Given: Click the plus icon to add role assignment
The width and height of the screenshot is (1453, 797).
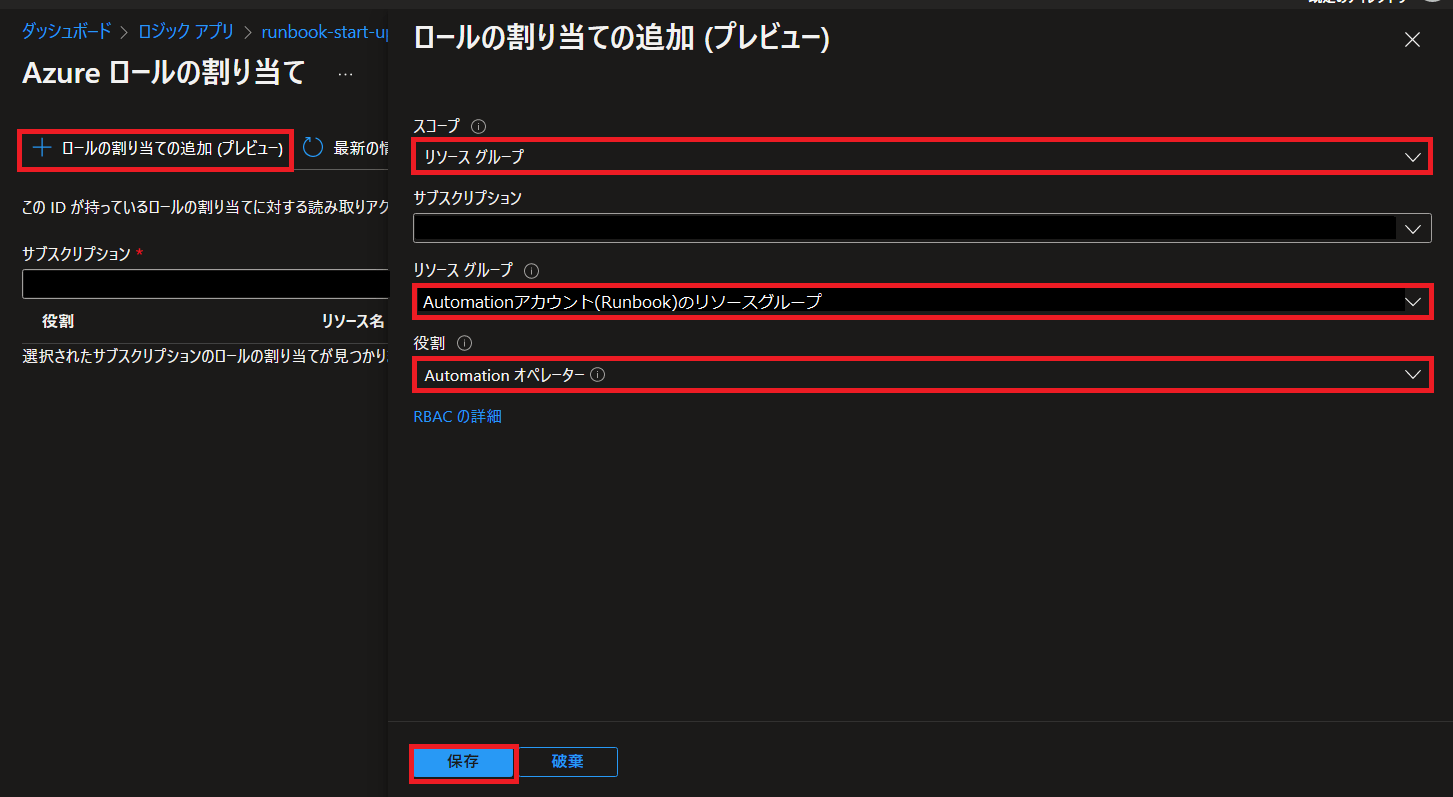Looking at the screenshot, I should [x=42, y=148].
